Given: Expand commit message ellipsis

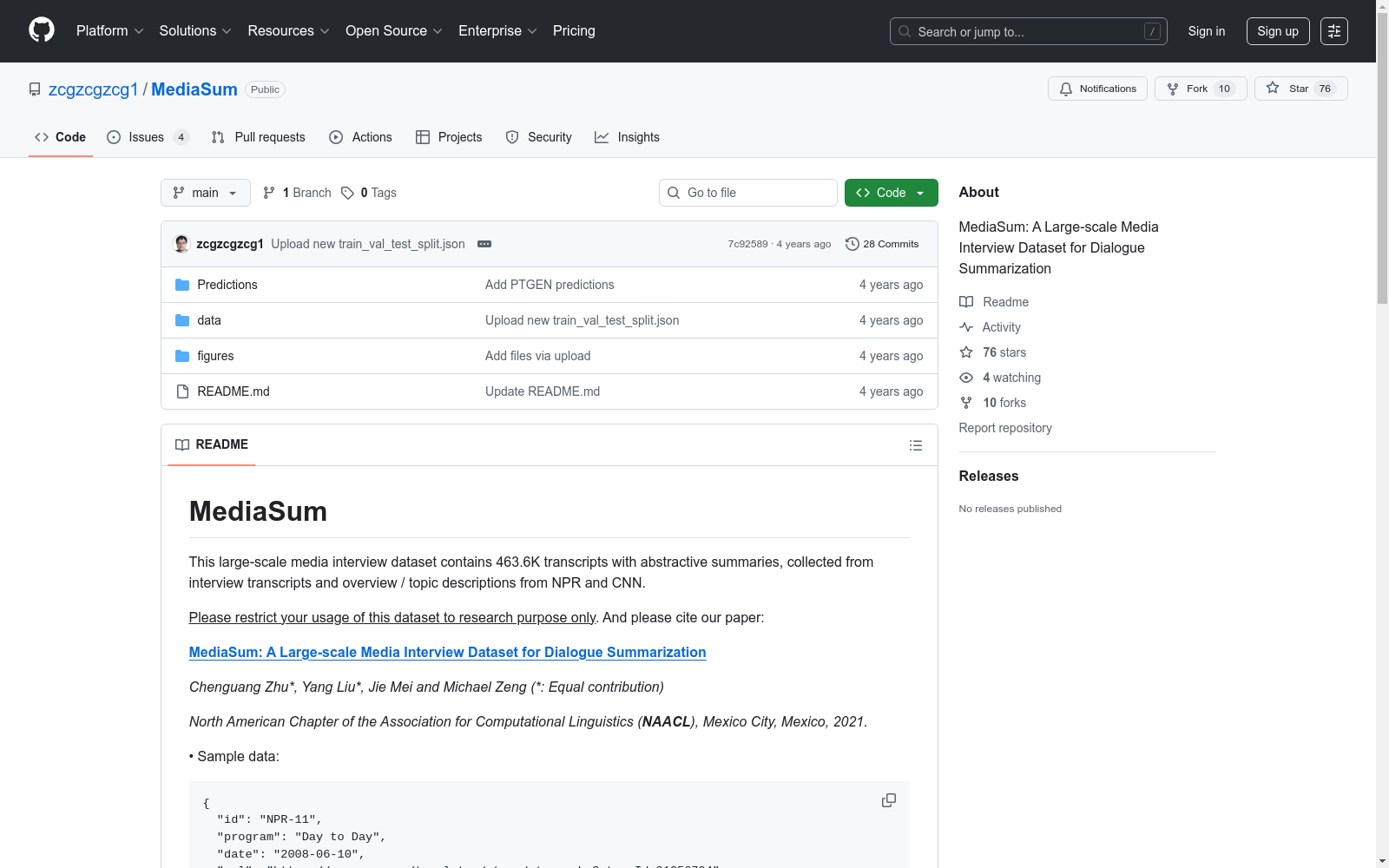Looking at the screenshot, I should 484,244.
